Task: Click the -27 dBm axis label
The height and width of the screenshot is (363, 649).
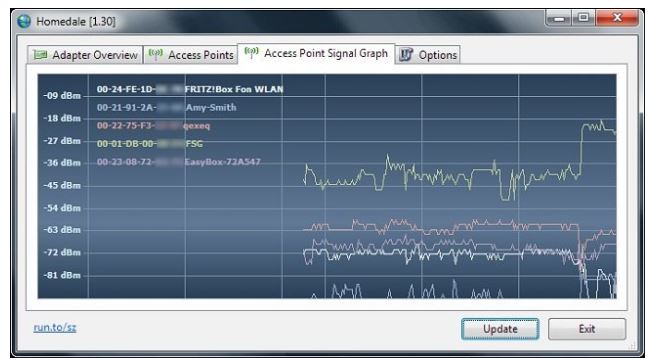Action: pyautogui.click(x=62, y=141)
